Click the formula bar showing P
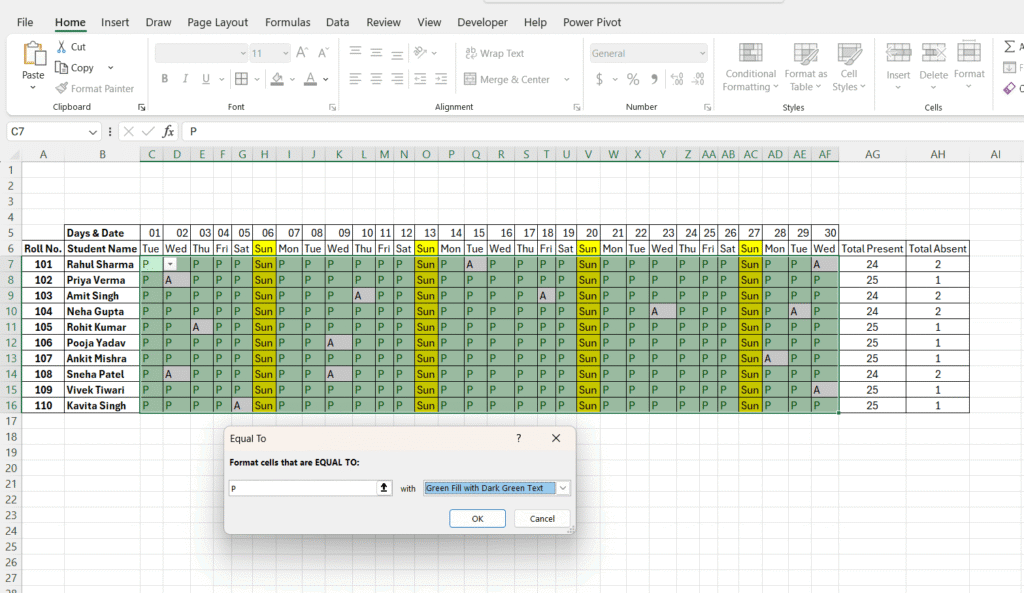This screenshot has height=593, width=1024. pos(601,131)
